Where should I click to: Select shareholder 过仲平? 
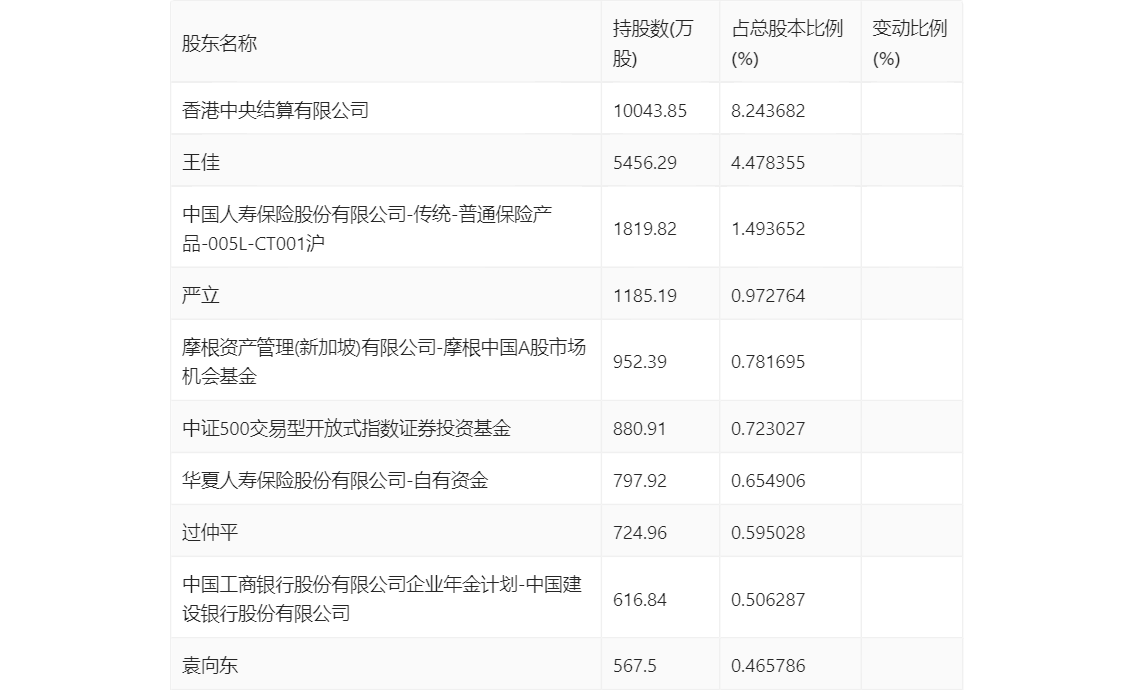coord(210,532)
